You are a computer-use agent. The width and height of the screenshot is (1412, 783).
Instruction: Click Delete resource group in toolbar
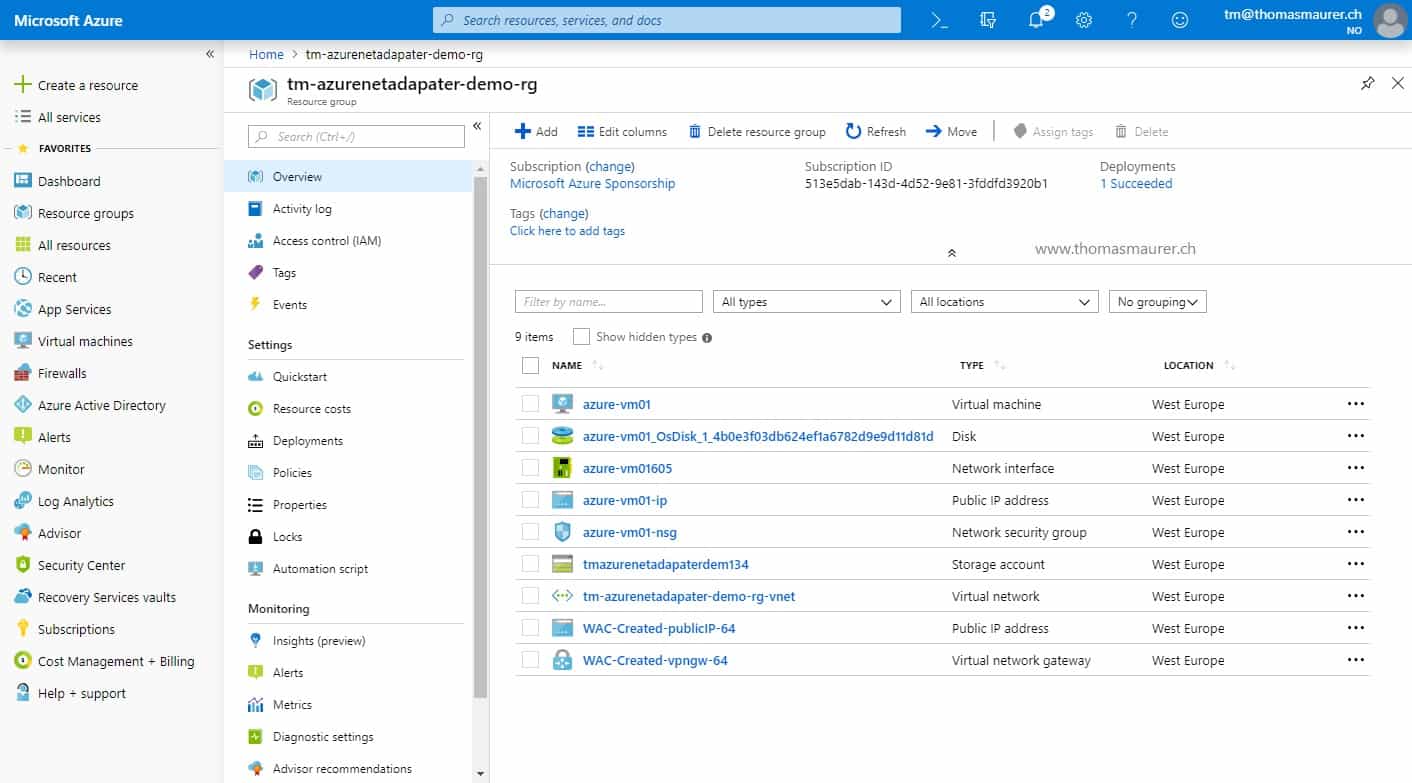click(757, 131)
